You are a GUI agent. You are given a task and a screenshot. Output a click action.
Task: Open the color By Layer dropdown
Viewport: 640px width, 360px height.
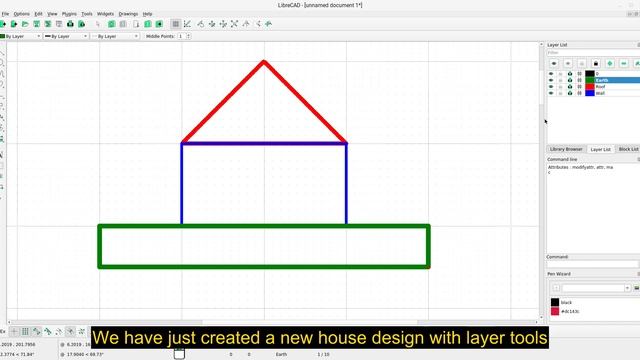[x=20, y=36]
